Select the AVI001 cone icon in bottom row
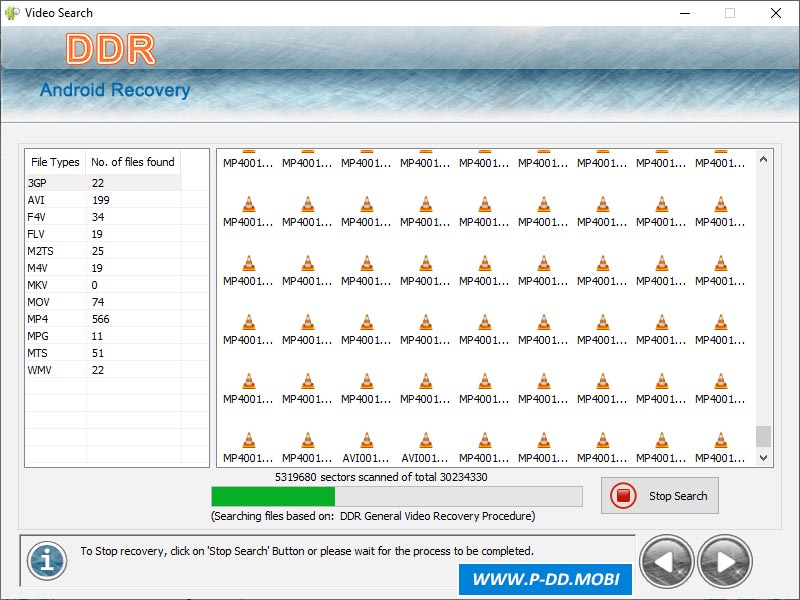Image resolution: width=800 pixels, height=600 pixels. (366, 440)
